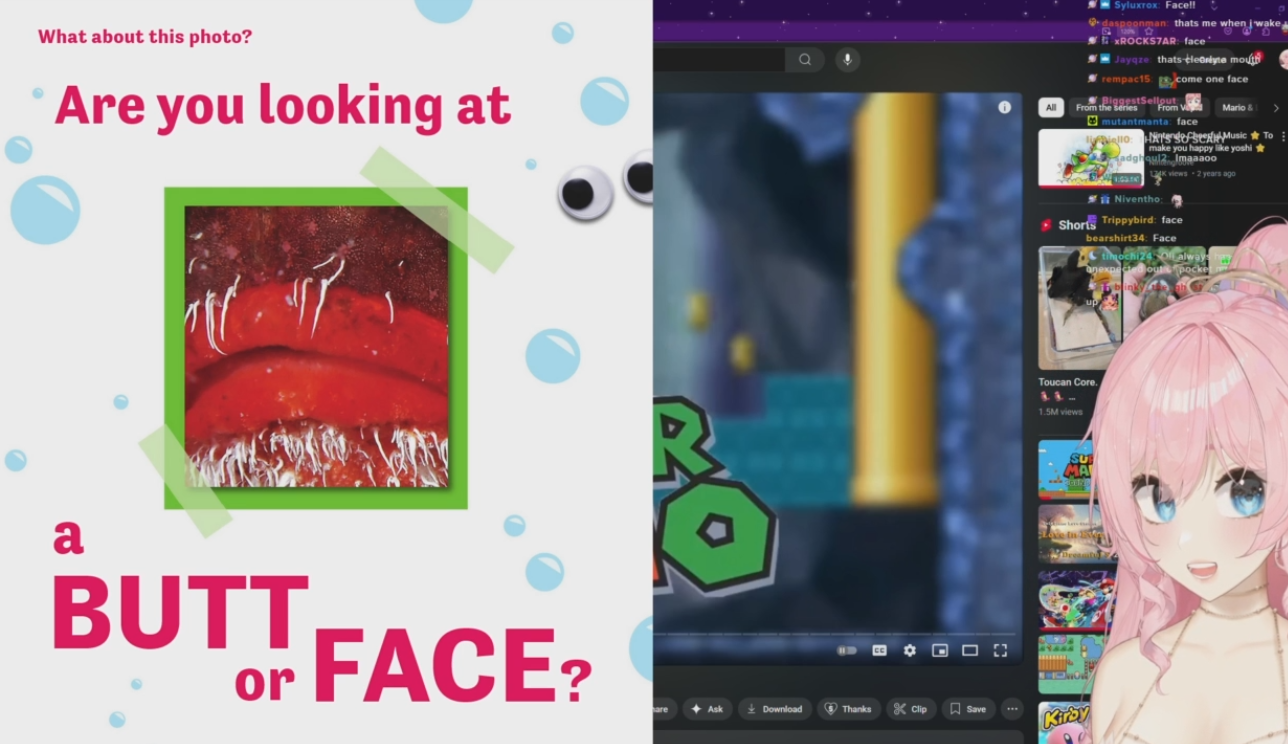
Task: Select the "All" filter chip
Action: tap(1050, 108)
